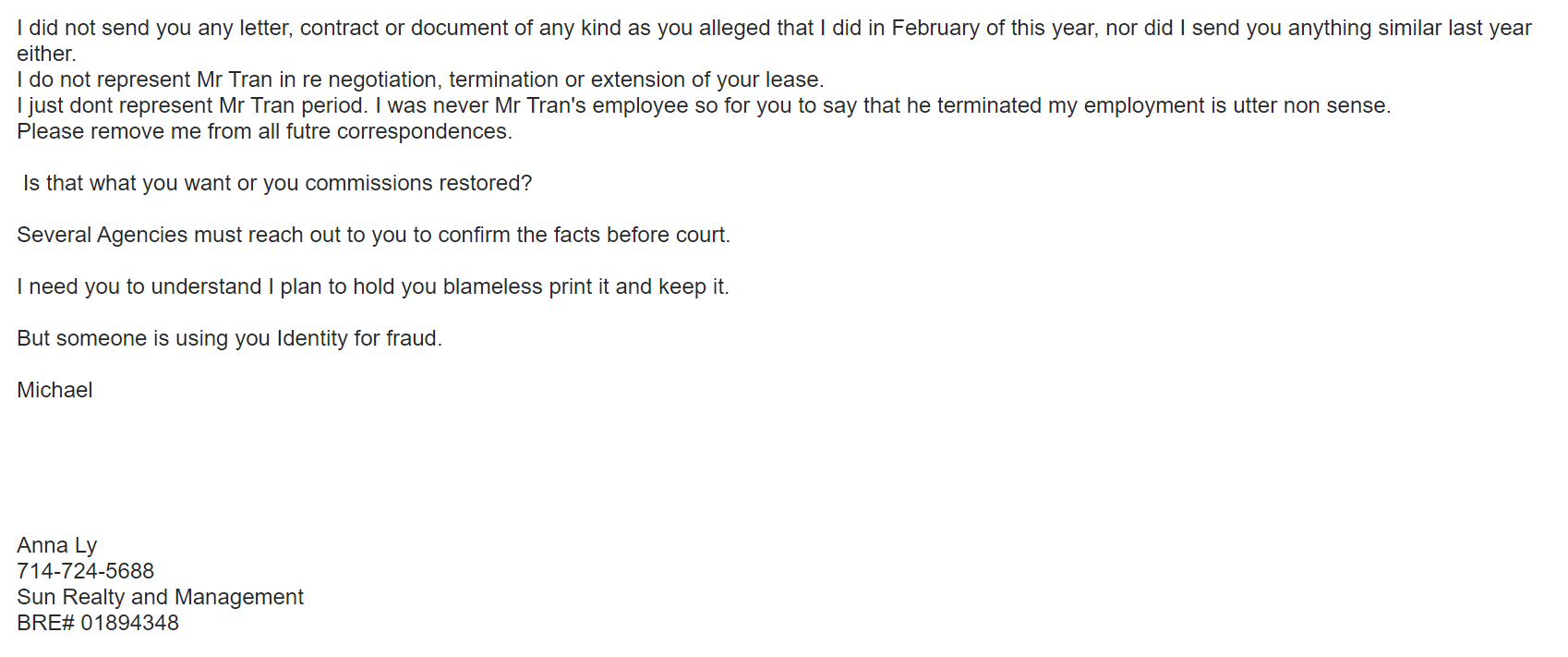
Task: Click the sign-off name Michael
Action: (x=54, y=390)
